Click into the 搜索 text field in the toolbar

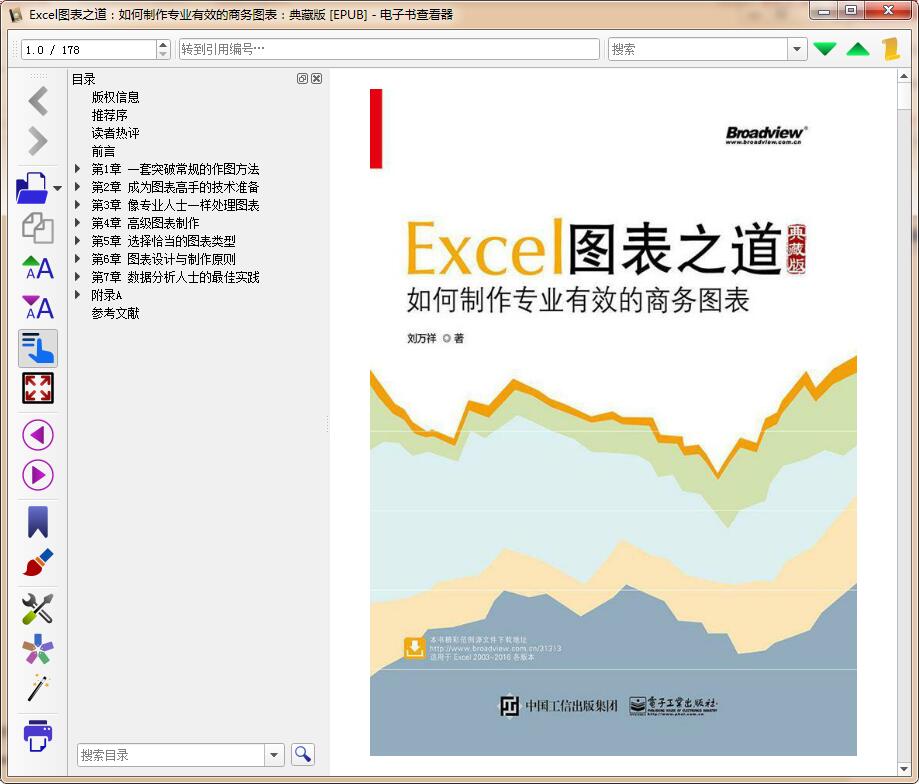pos(697,49)
